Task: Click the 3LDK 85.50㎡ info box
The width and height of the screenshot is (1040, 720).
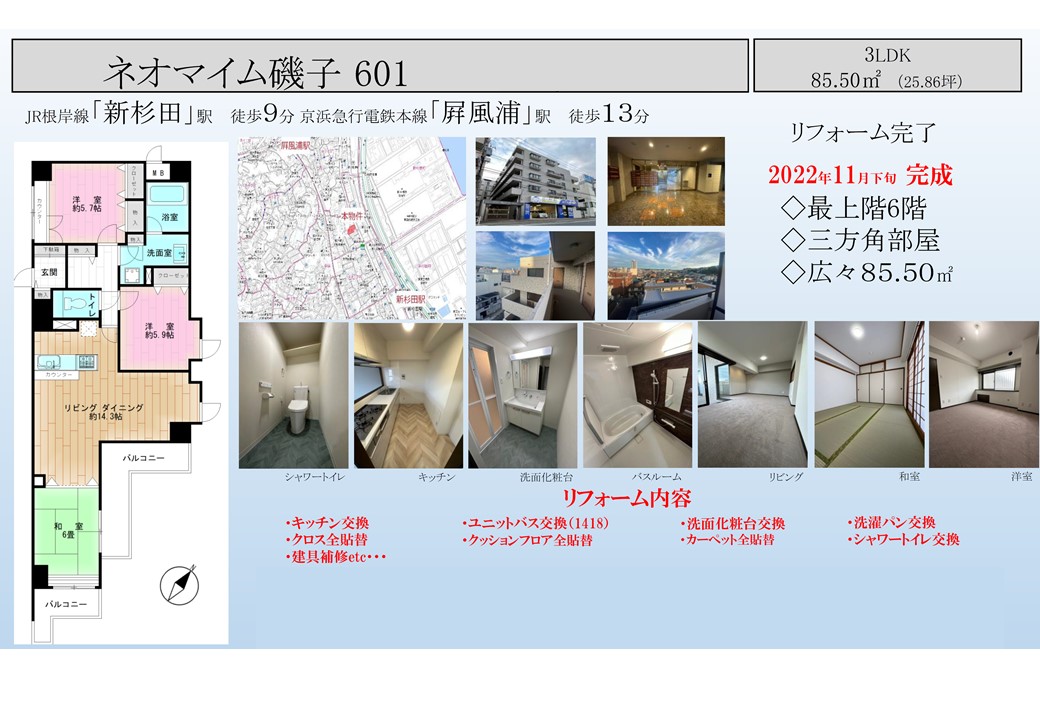Action: click(x=886, y=66)
